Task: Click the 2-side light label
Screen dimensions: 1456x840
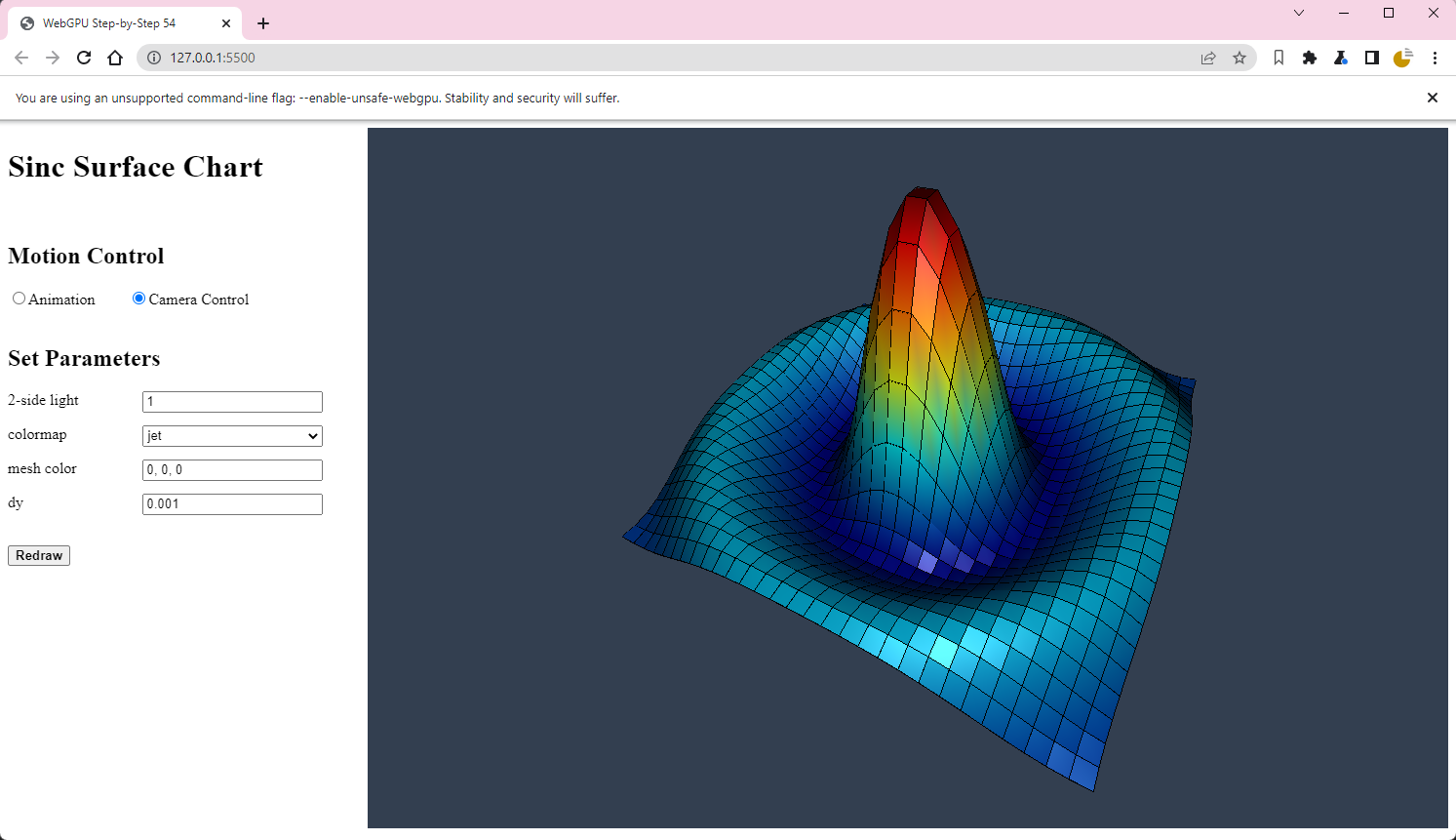Action: [x=43, y=400]
